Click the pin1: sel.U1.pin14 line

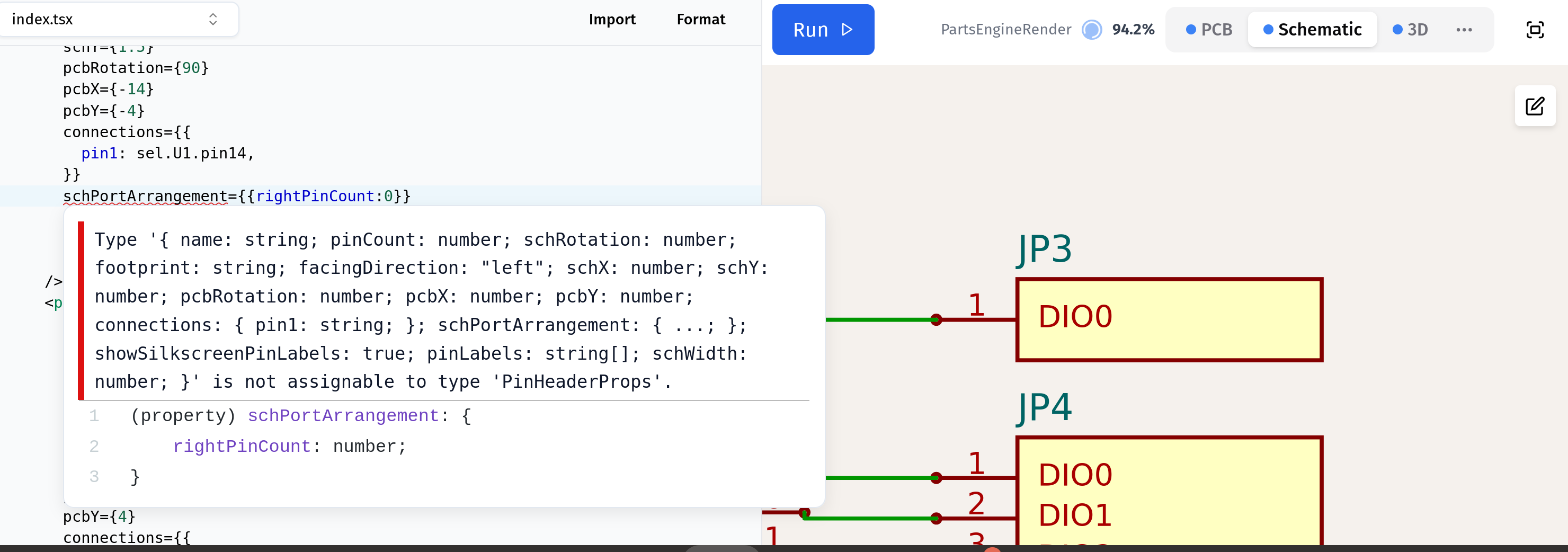[x=167, y=154]
